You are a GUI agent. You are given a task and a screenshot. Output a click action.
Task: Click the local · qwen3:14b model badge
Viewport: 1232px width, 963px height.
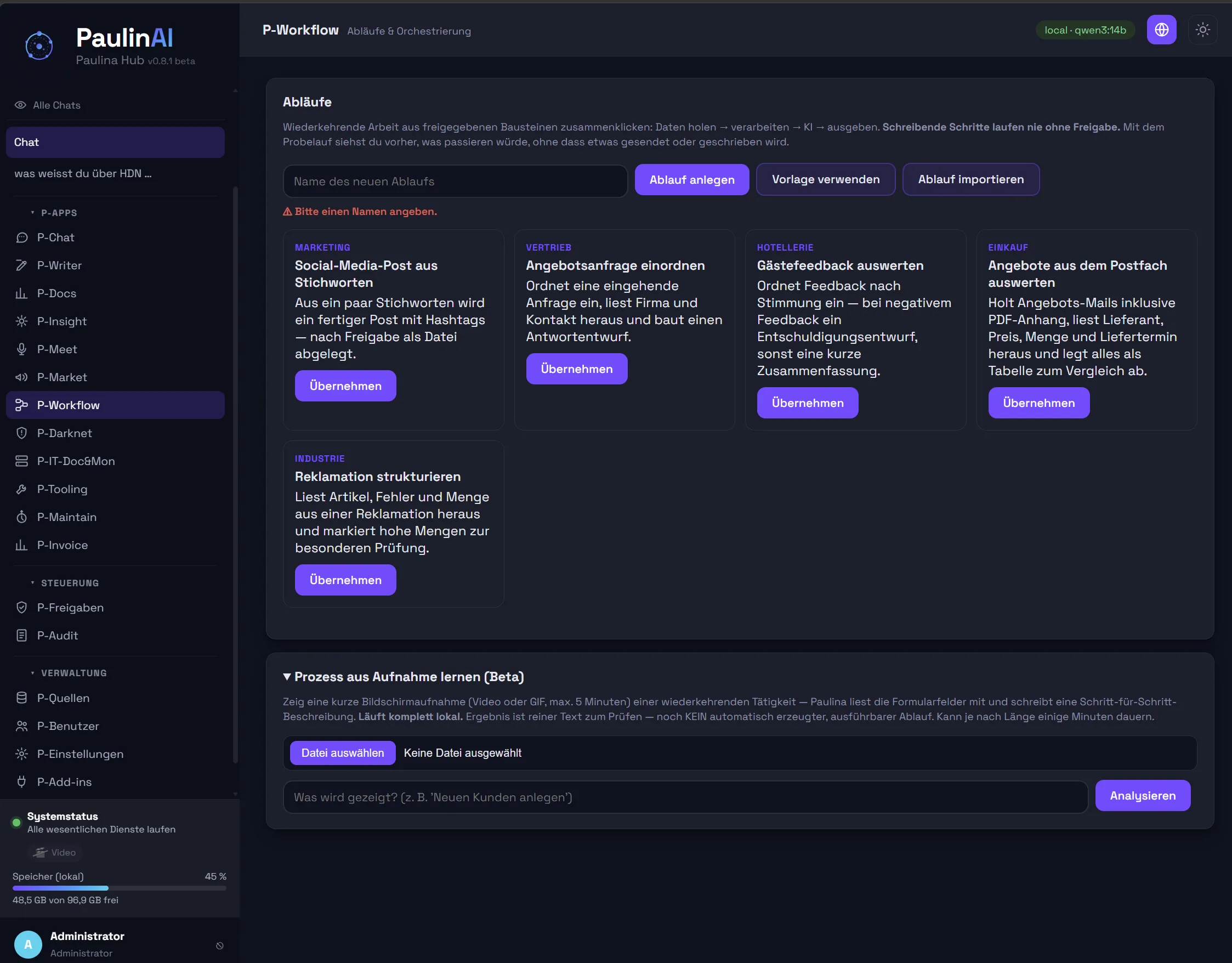[1085, 30]
